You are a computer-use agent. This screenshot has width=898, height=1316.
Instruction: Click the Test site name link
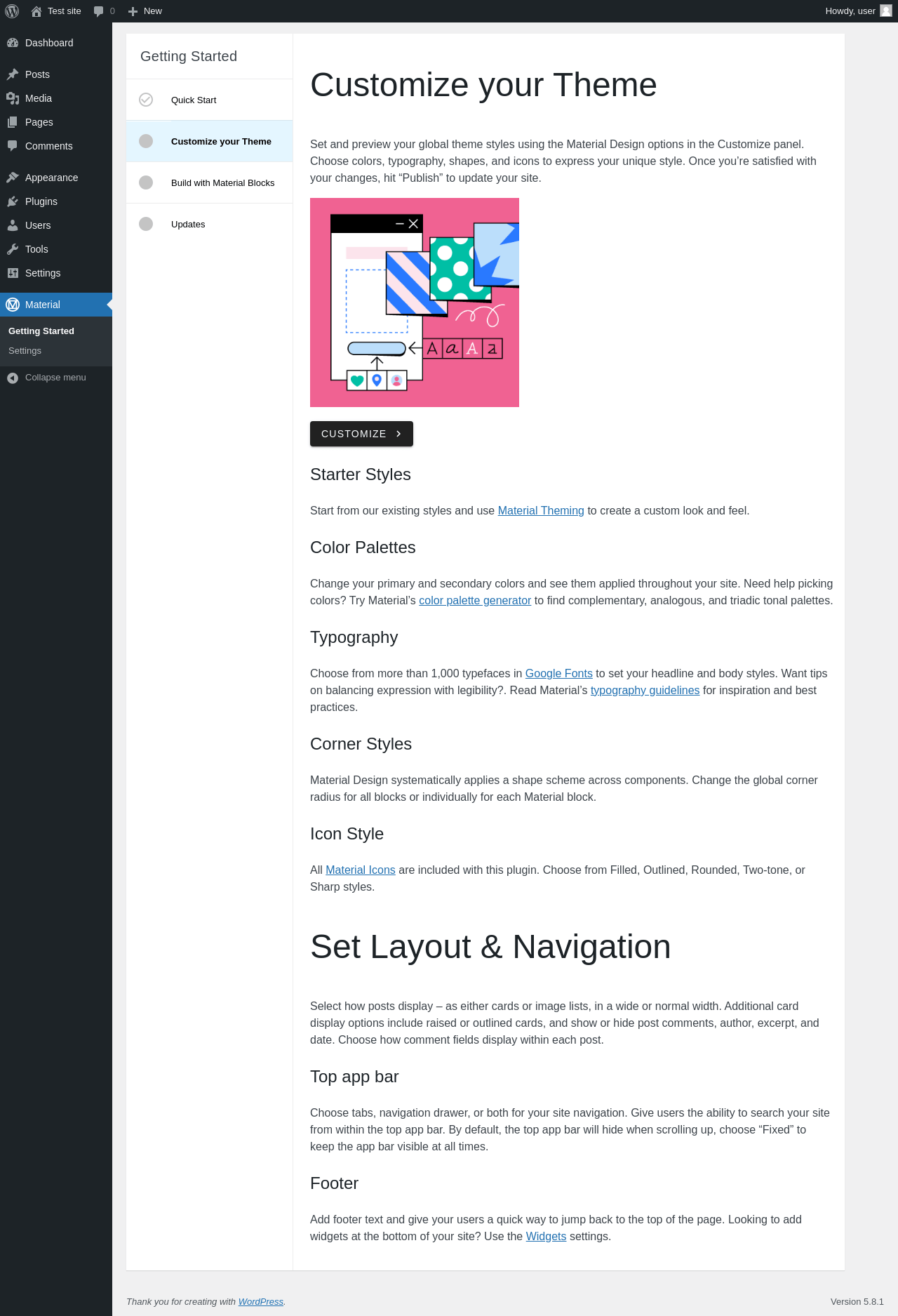(x=65, y=11)
